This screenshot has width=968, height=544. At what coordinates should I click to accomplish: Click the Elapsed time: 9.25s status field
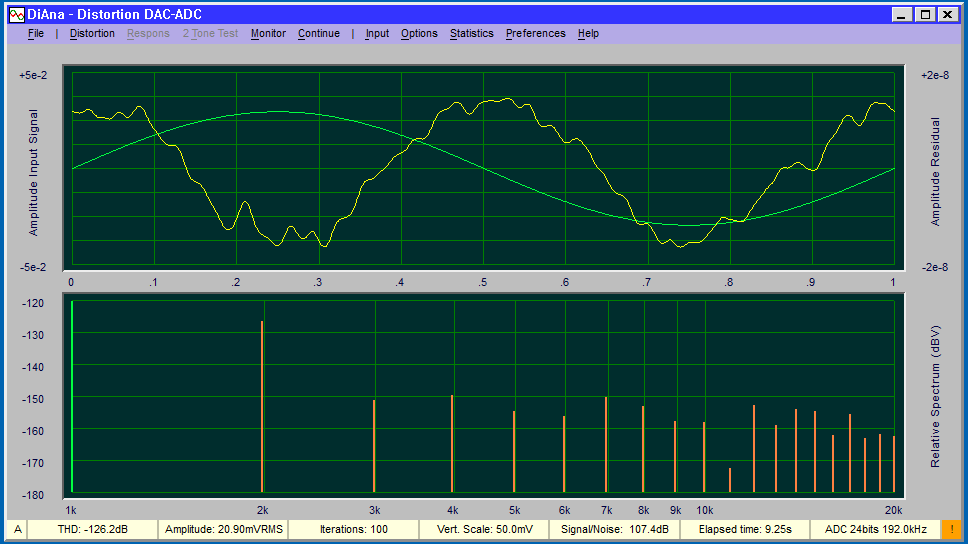point(745,529)
